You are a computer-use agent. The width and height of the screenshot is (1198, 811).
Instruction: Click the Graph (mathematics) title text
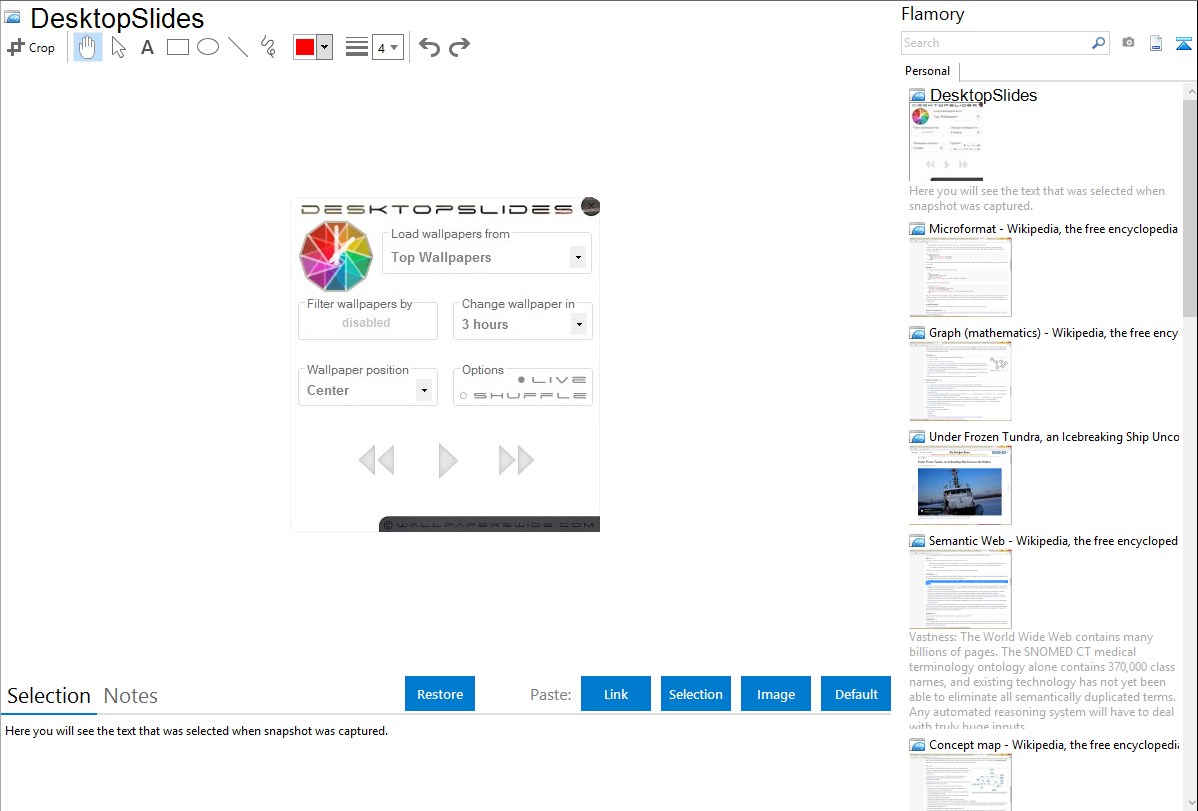pos(1053,333)
